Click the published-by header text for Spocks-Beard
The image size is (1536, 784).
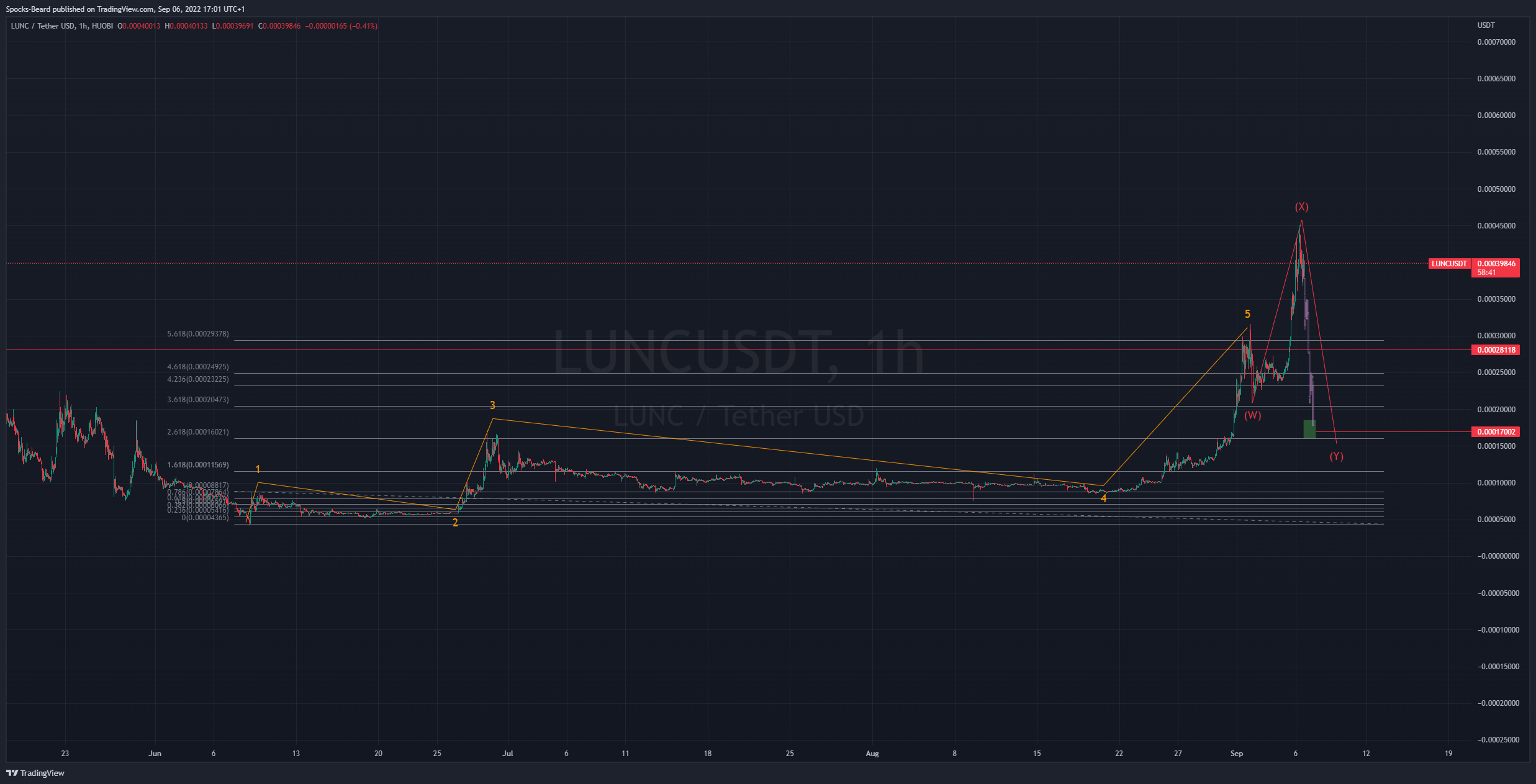click(125, 9)
